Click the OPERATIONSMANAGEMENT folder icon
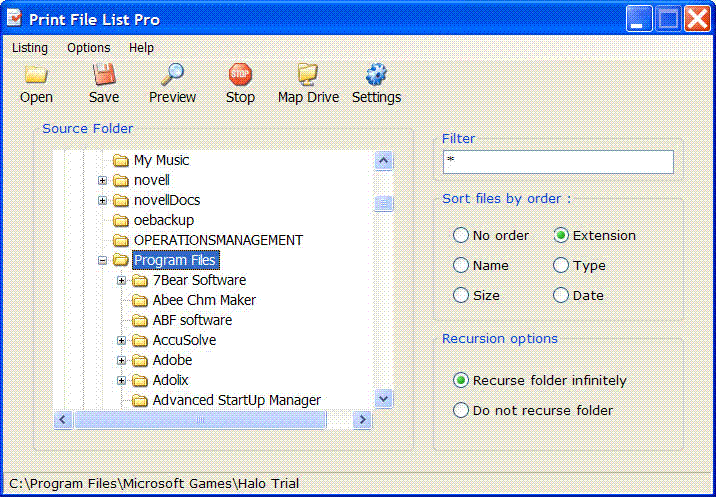 pos(121,240)
